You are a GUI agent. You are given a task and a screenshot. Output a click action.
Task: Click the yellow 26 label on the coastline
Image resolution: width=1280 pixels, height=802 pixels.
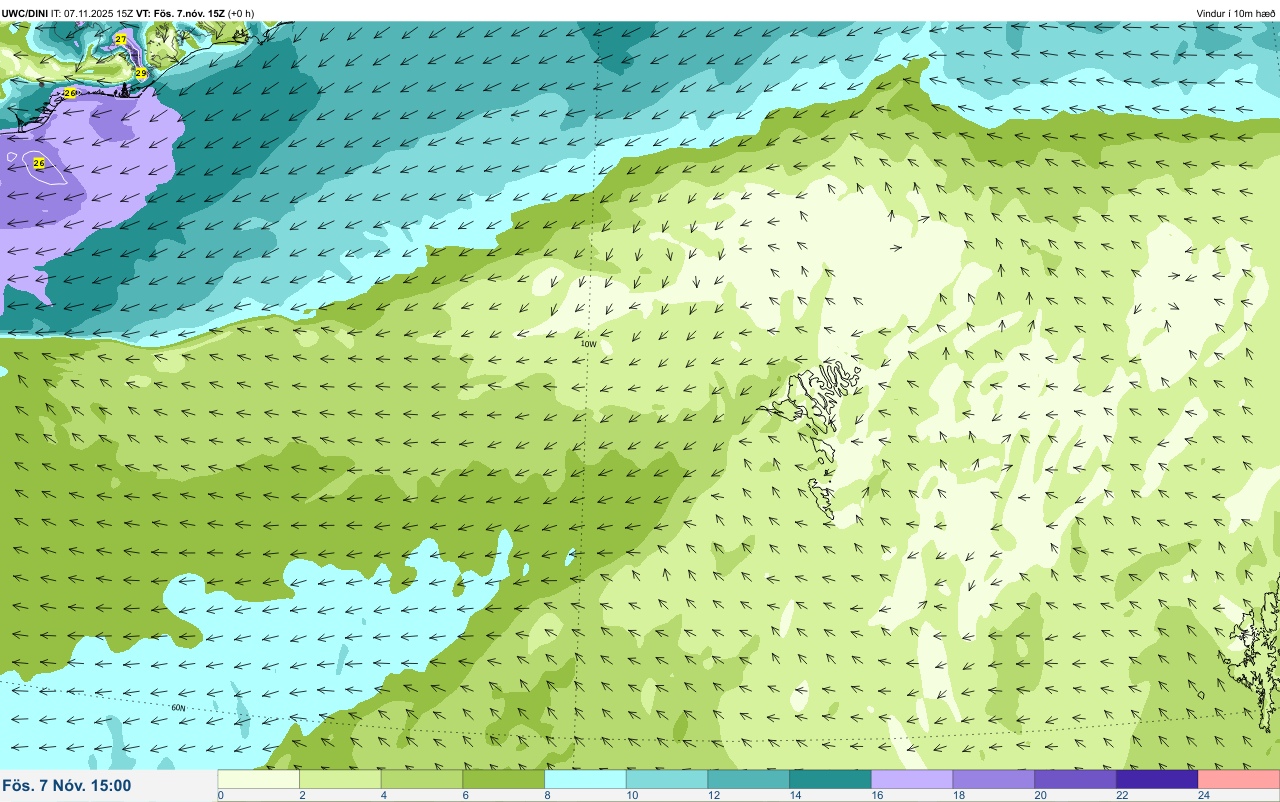[69, 93]
